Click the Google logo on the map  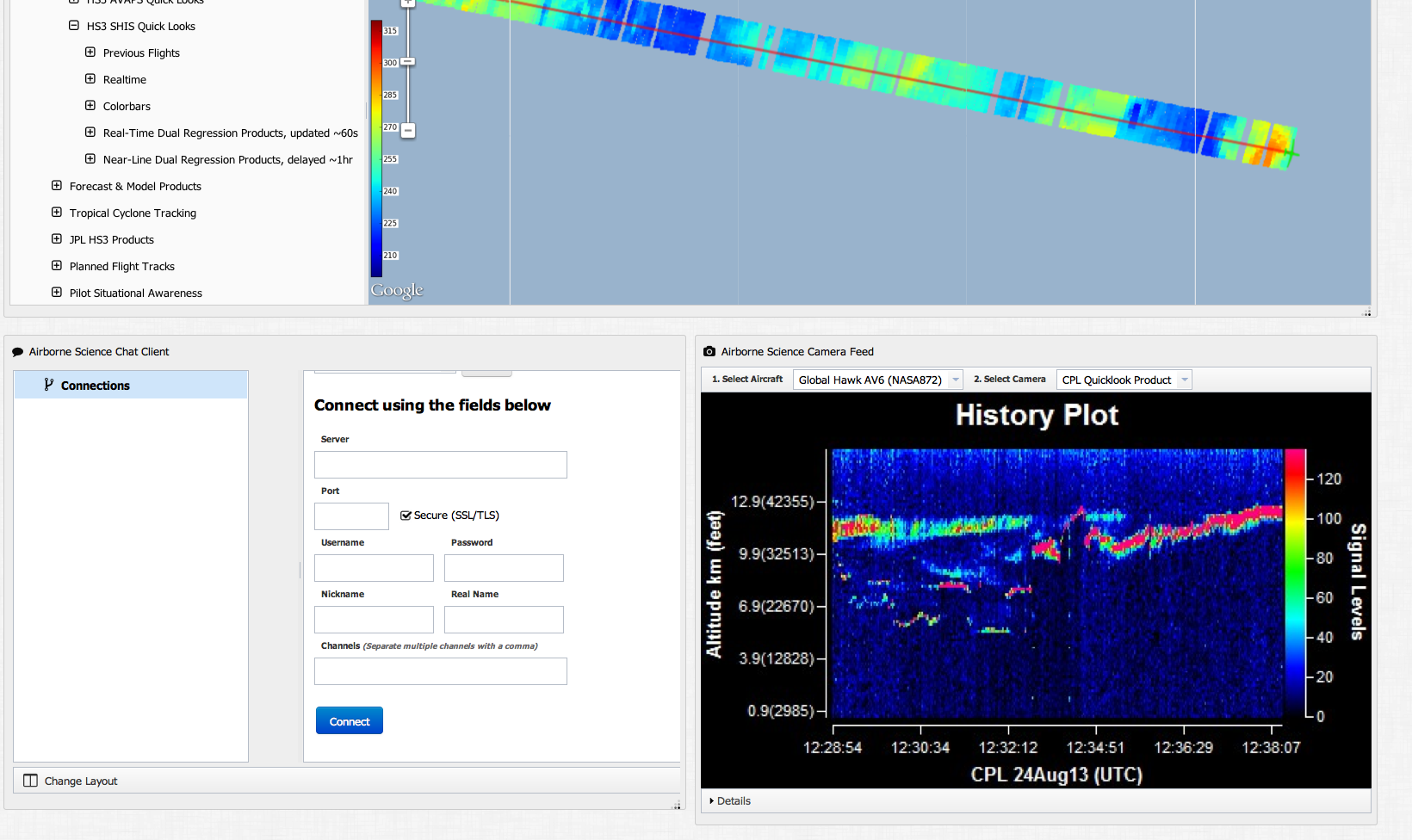397,291
